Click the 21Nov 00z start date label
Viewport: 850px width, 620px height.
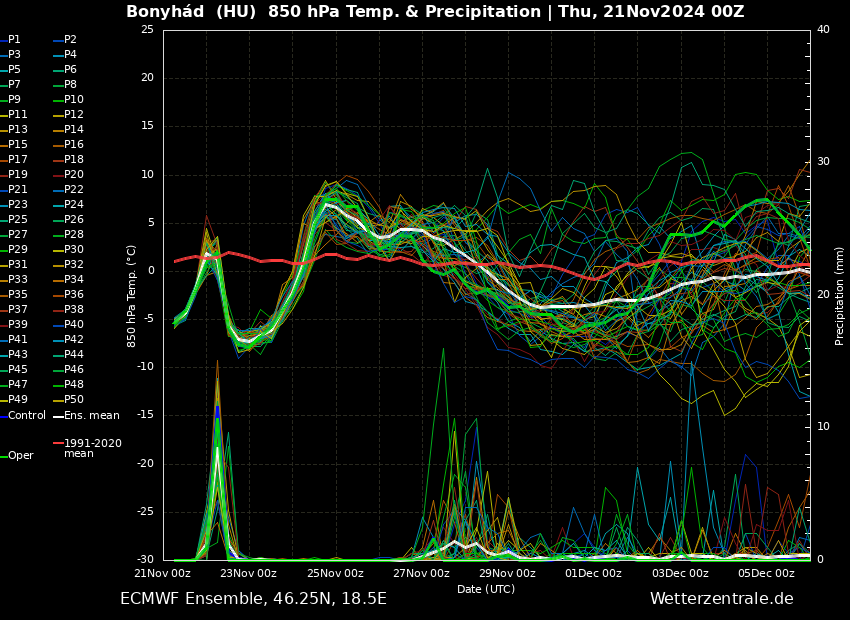pyautogui.click(x=162, y=573)
